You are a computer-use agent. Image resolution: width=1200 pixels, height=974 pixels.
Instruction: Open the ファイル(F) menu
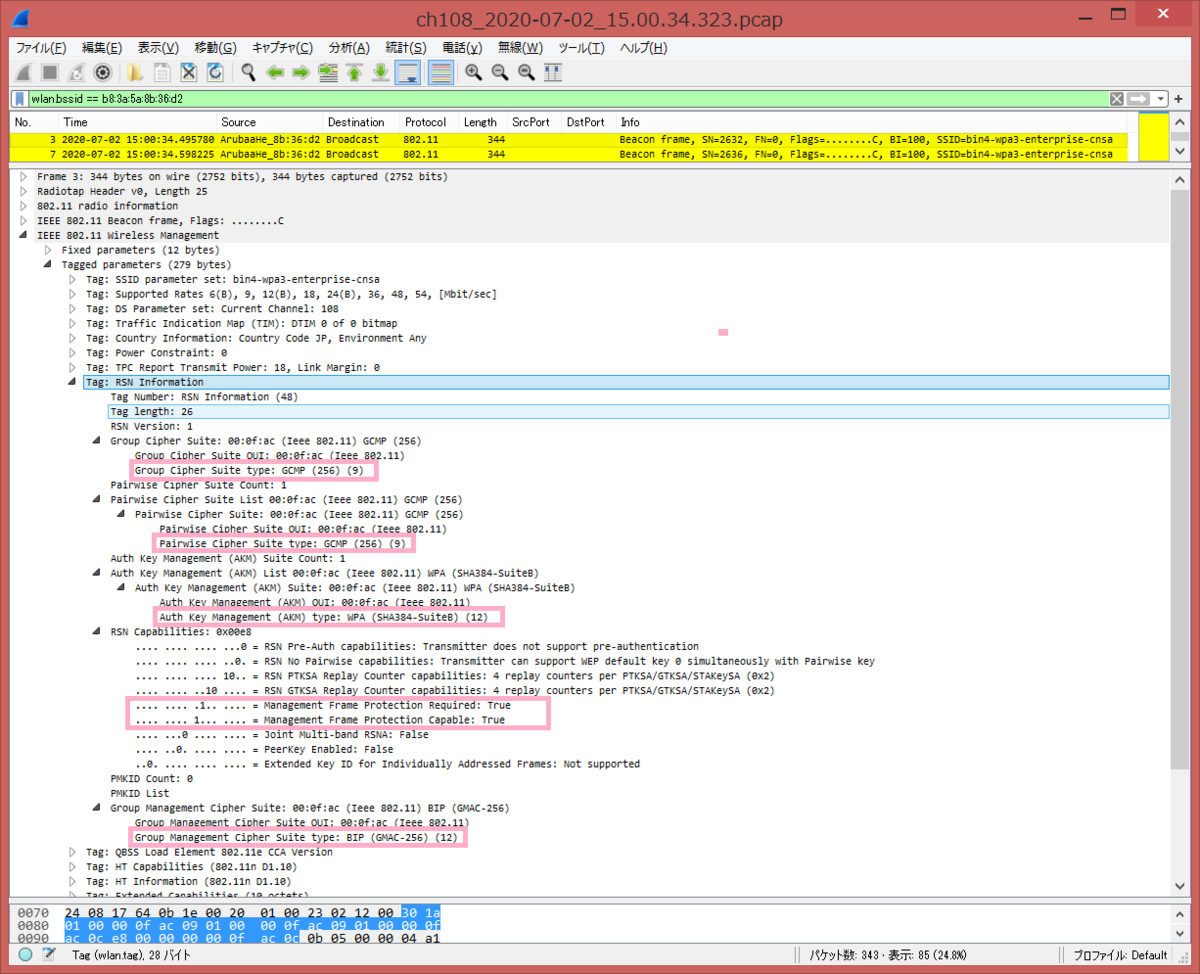pos(41,48)
